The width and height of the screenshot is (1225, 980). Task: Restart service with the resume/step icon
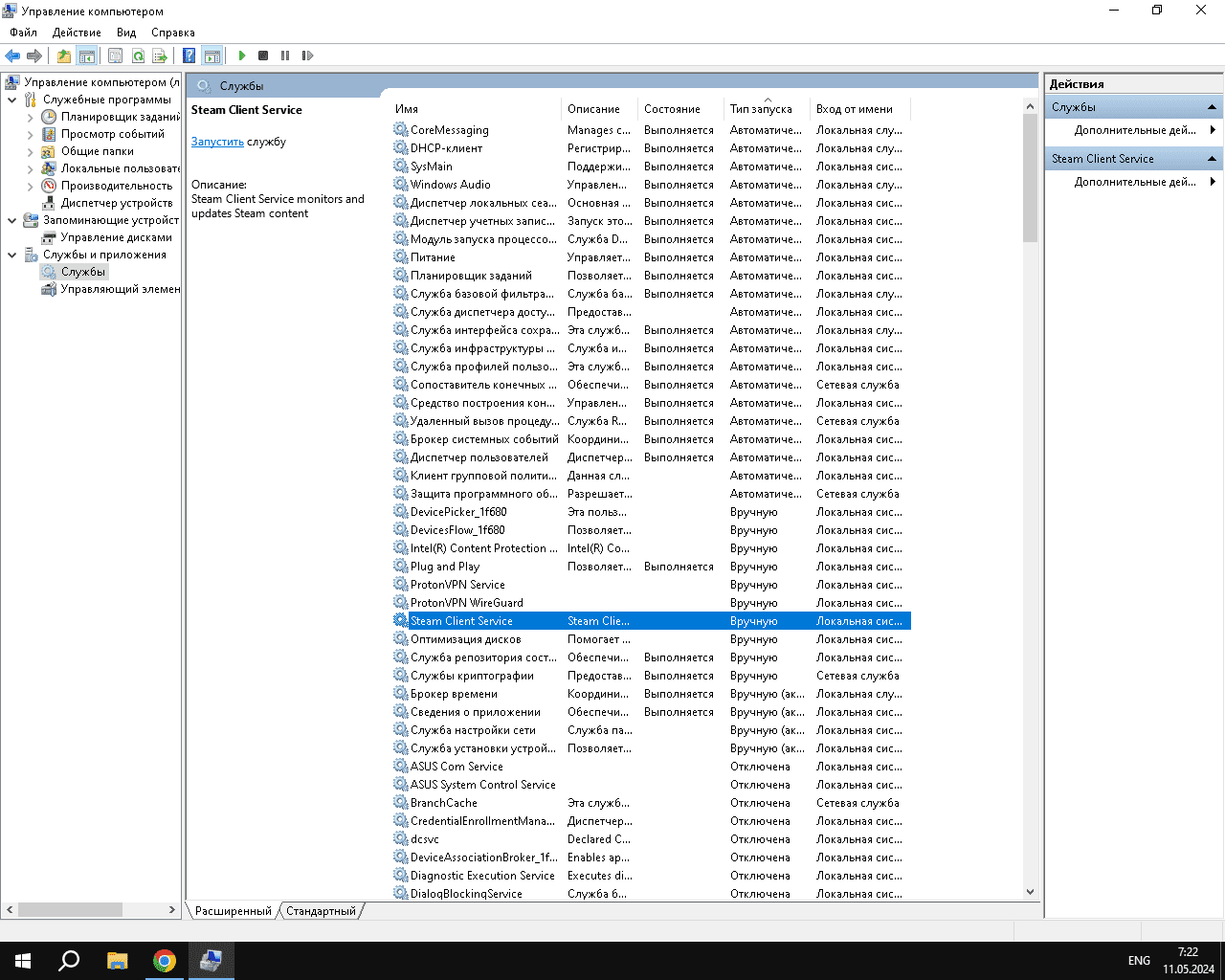tap(307, 56)
